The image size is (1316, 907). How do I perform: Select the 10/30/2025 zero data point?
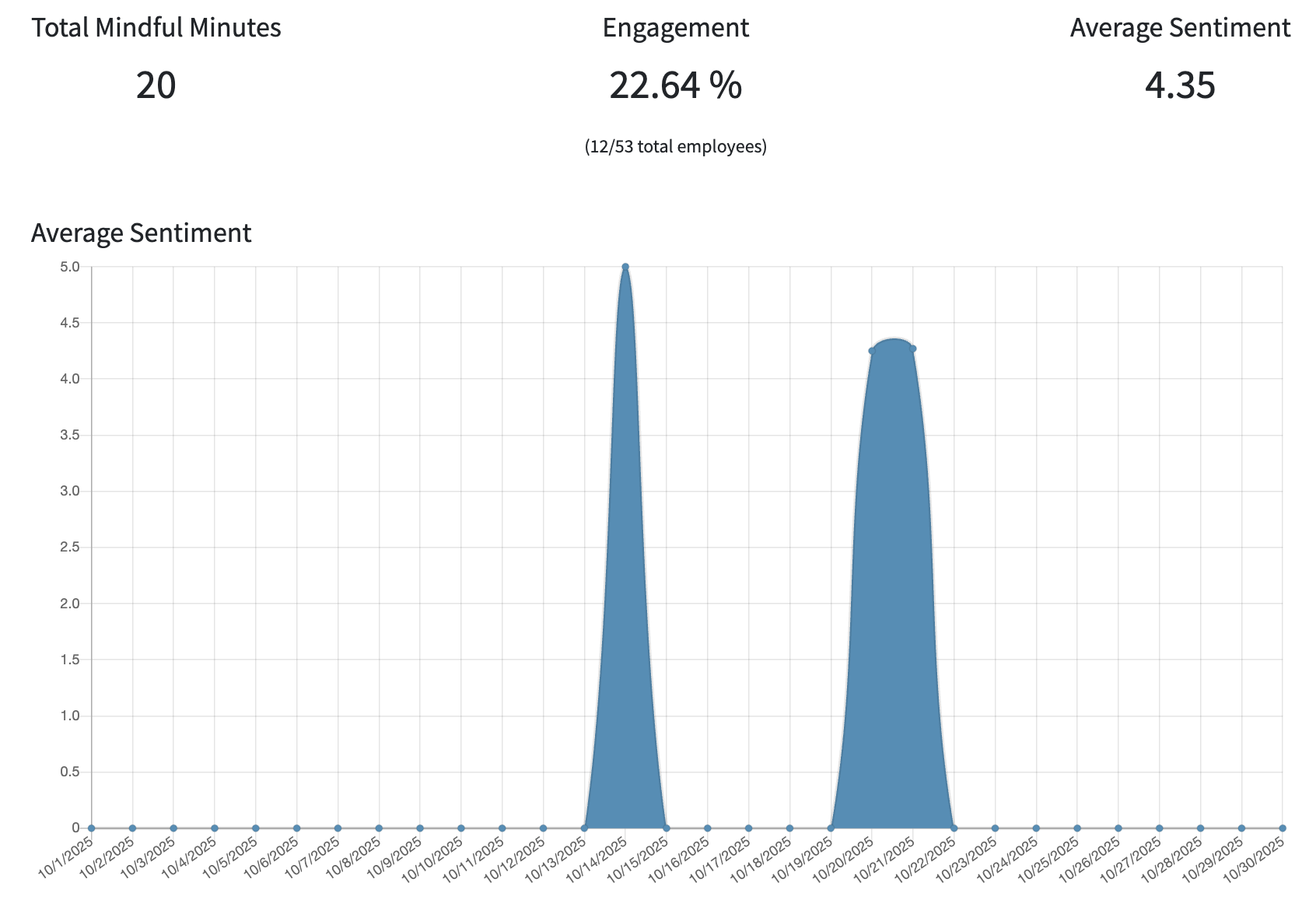(1283, 828)
